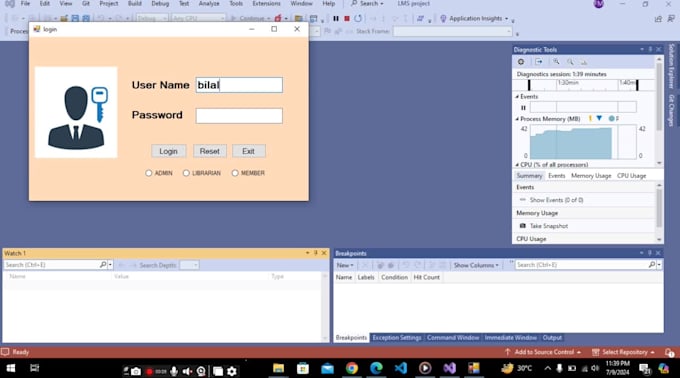Click the Condition column header in Breakpoints
The width and height of the screenshot is (680, 378).
pos(394,277)
